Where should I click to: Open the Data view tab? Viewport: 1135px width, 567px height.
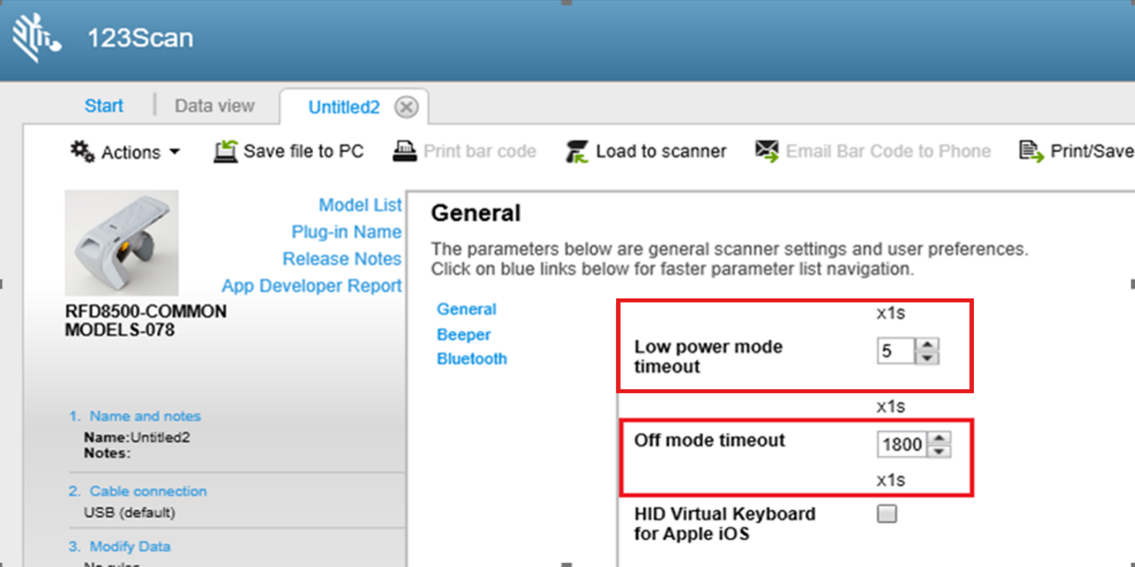(214, 106)
